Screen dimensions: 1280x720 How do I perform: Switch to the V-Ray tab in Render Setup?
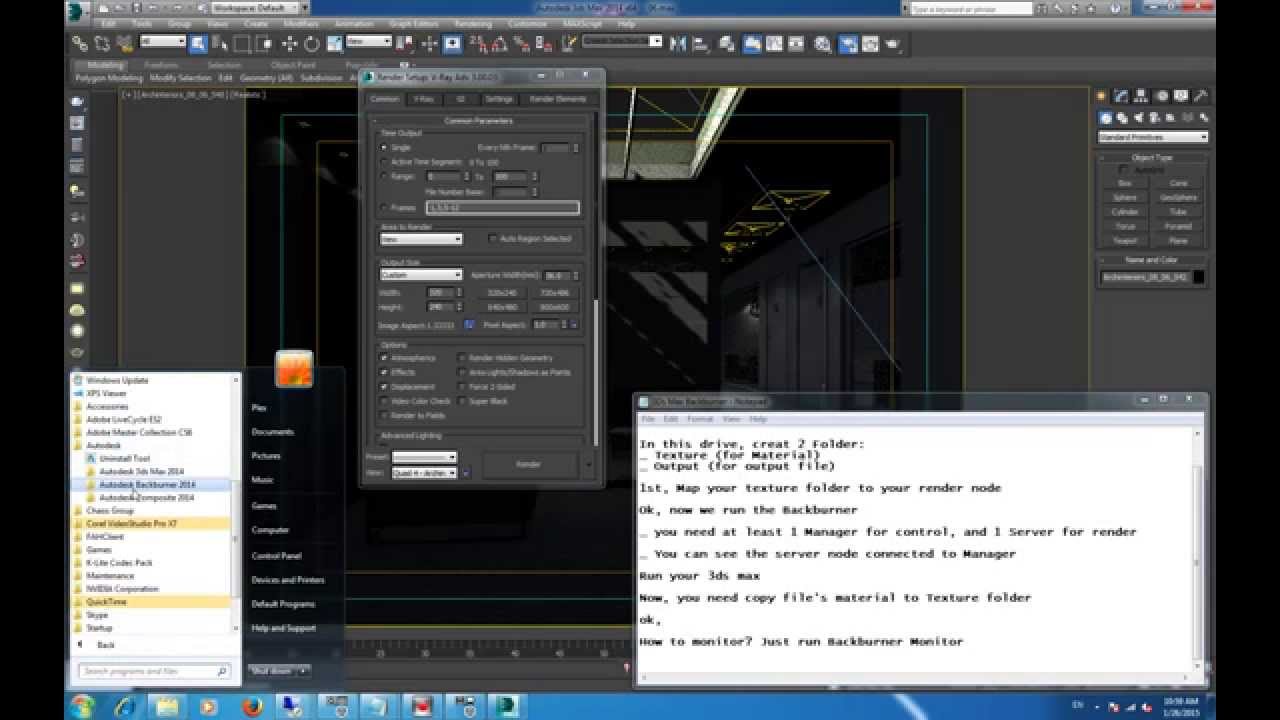pos(425,99)
